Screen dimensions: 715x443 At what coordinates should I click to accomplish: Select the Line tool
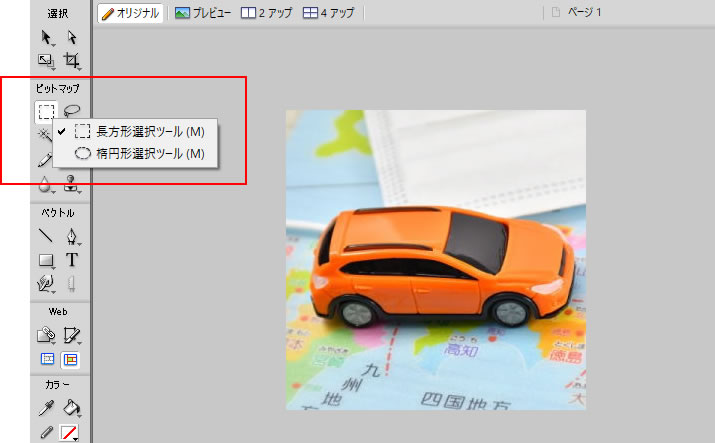pos(46,236)
